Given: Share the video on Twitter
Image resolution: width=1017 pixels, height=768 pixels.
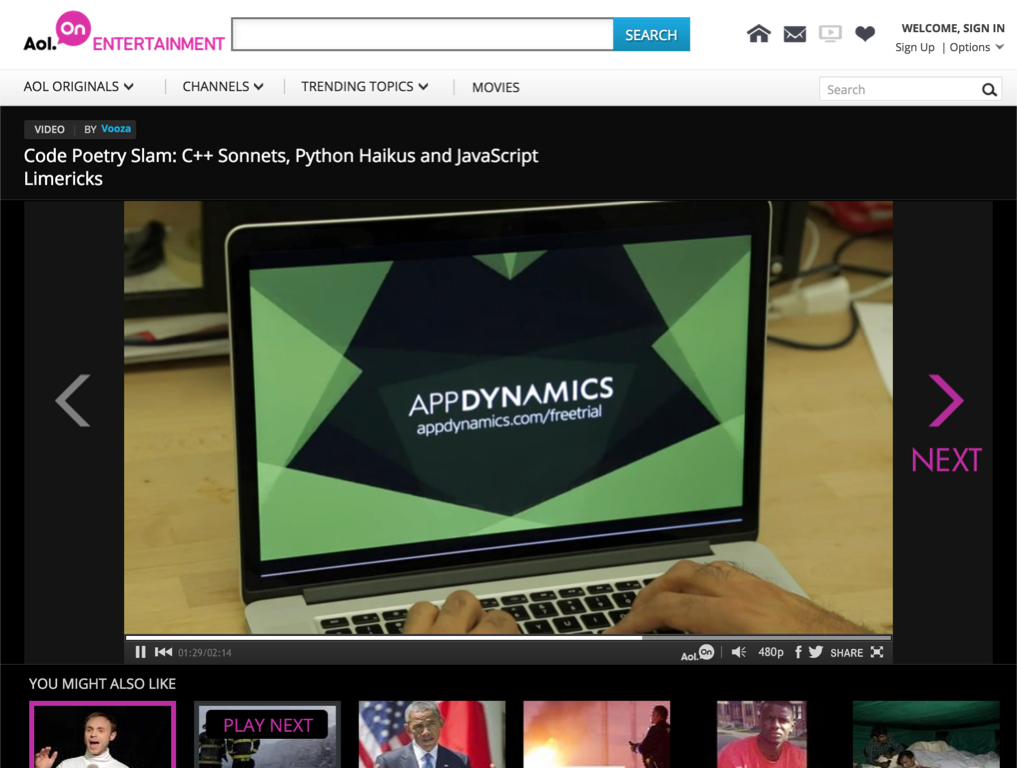Looking at the screenshot, I should (816, 652).
